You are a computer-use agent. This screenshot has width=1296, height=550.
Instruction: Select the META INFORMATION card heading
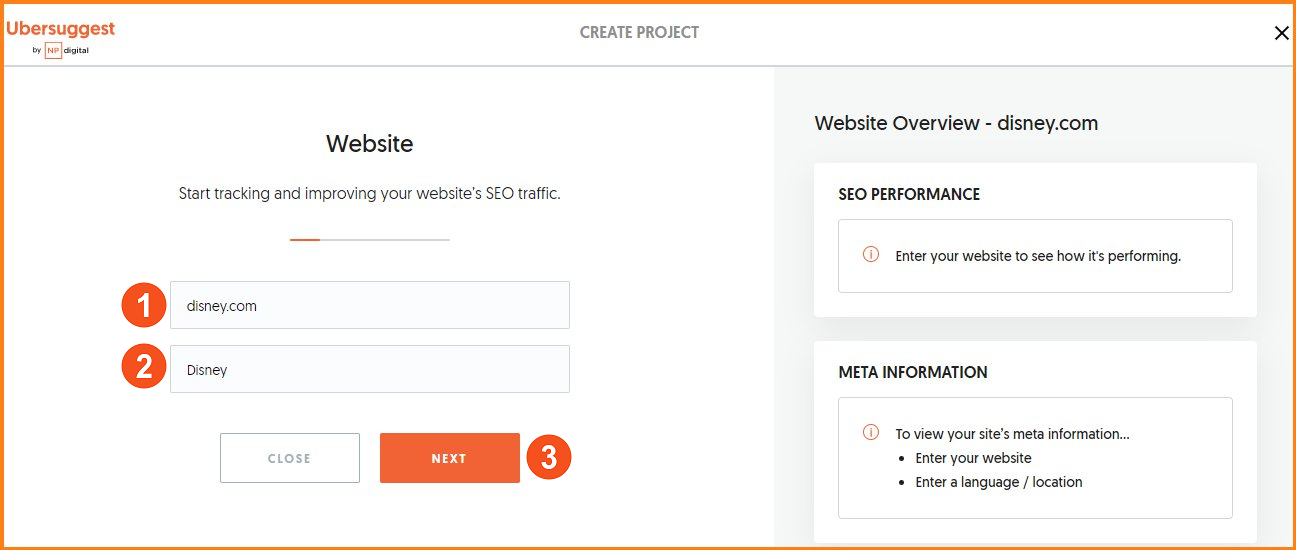click(913, 372)
